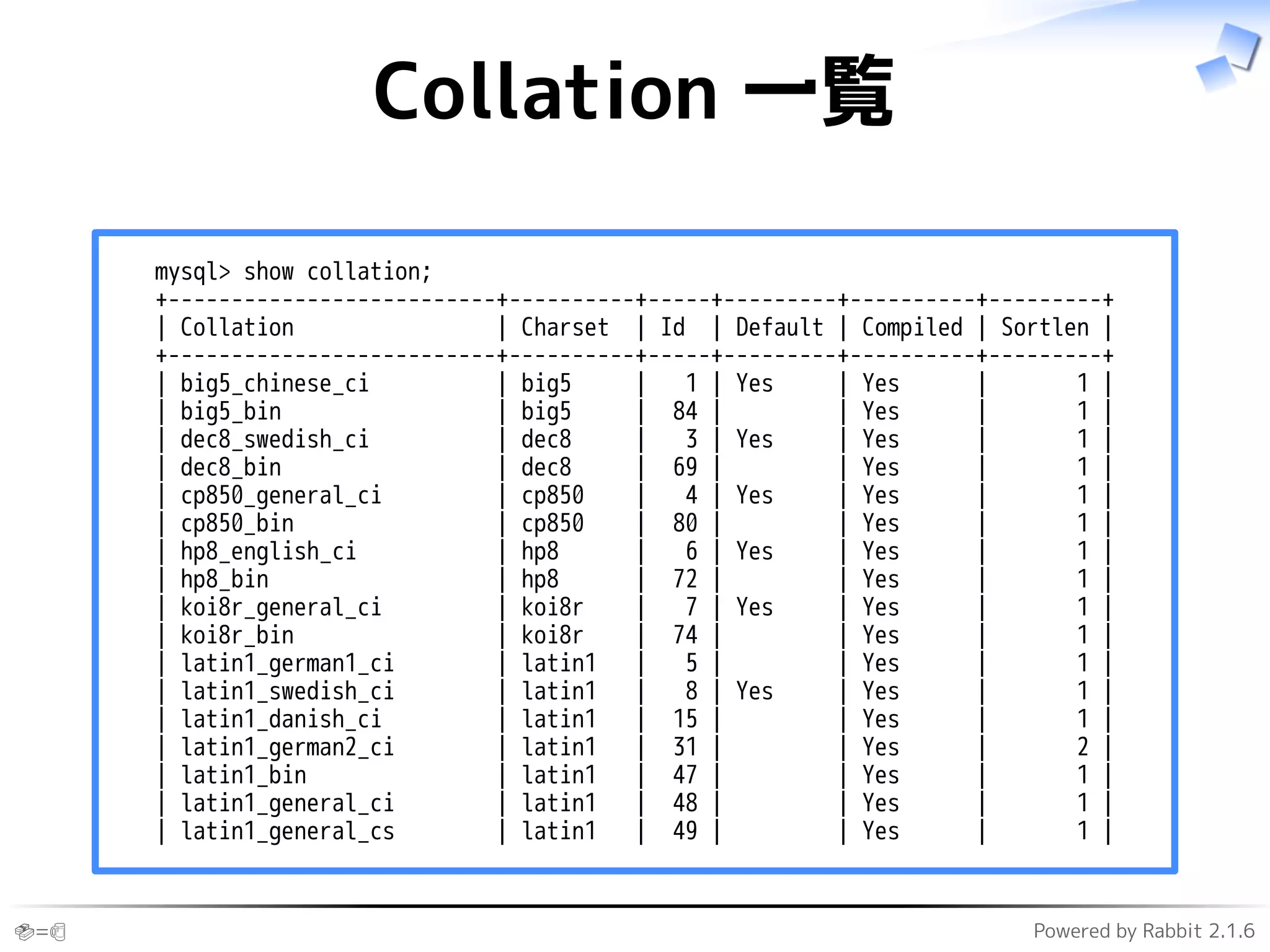
Task: Click the Sortlen value 2 for latin1_german2_ci
Action: point(1083,747)
